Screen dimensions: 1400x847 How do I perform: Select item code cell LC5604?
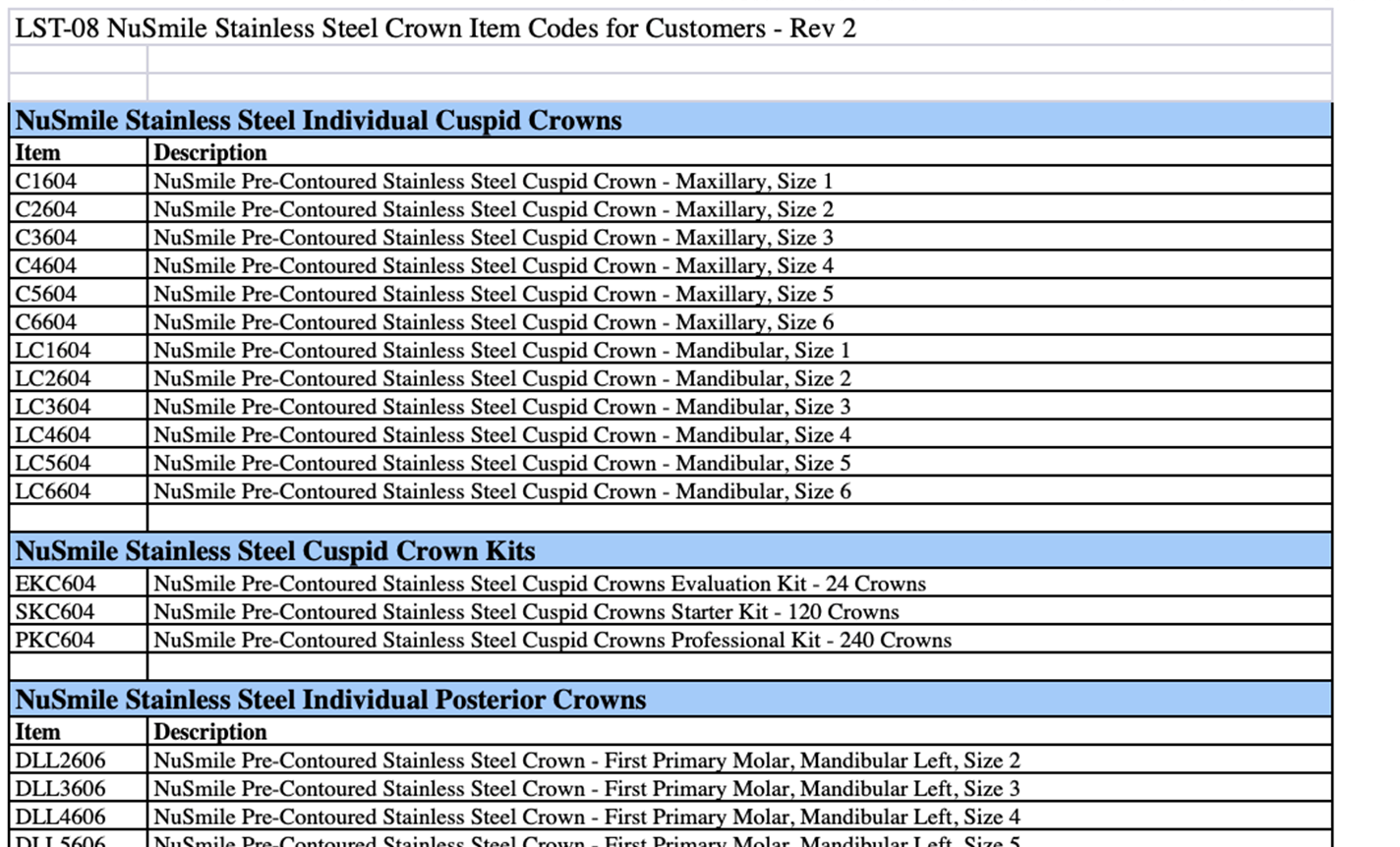pyautogui.click(x=78, y=463)
